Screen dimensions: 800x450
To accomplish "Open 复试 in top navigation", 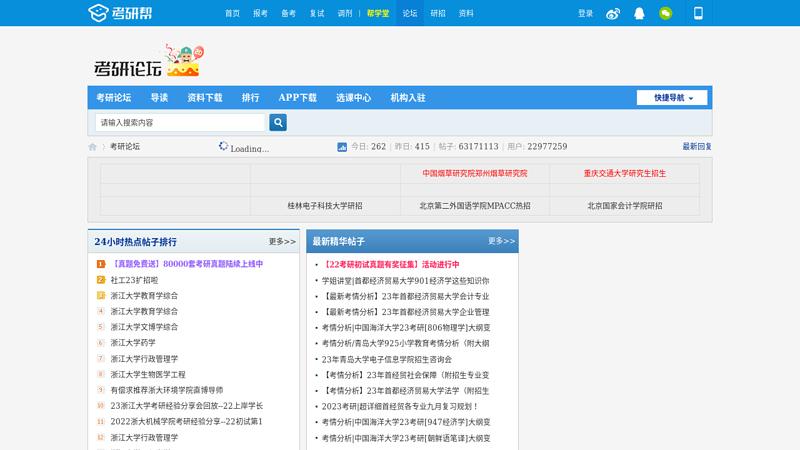I will coord(317,13).
